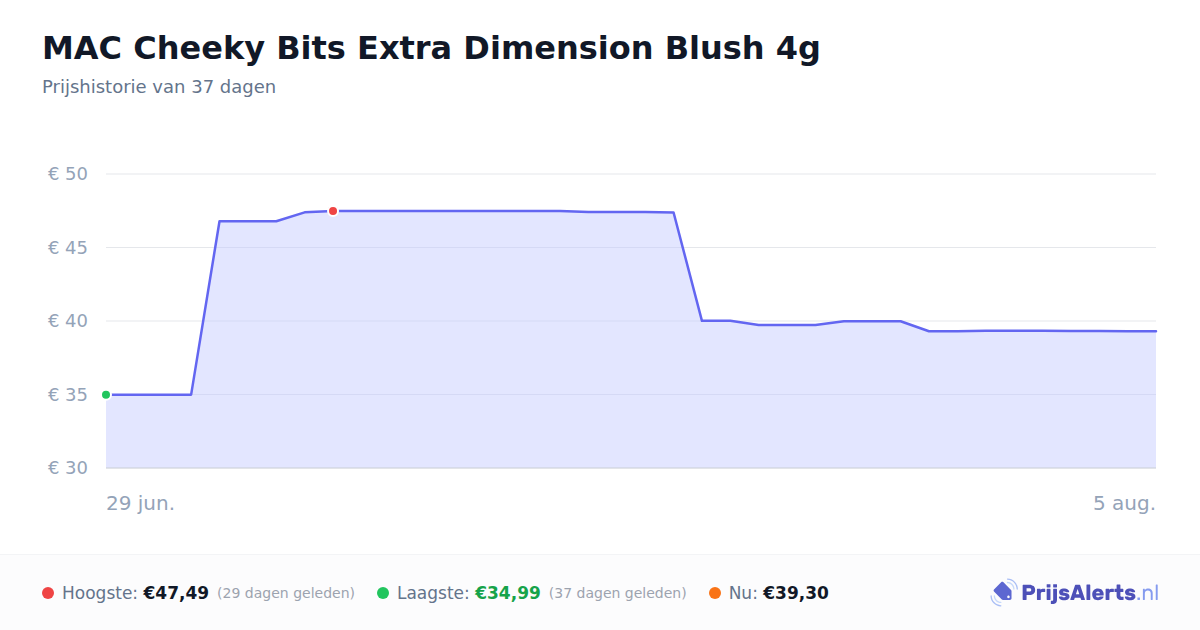Click the € 45 axis label
The height and width of the screenshot is (630, 1200).
click(68, 248)
